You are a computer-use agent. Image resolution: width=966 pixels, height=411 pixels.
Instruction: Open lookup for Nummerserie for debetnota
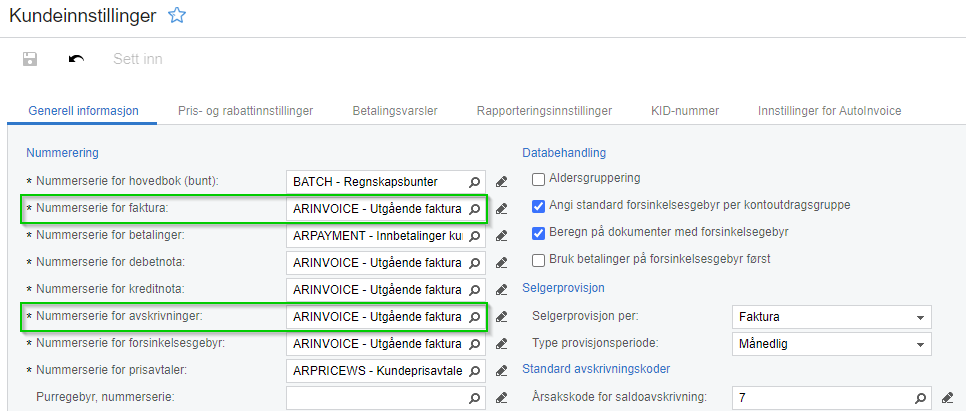click(x=474, y=262)
